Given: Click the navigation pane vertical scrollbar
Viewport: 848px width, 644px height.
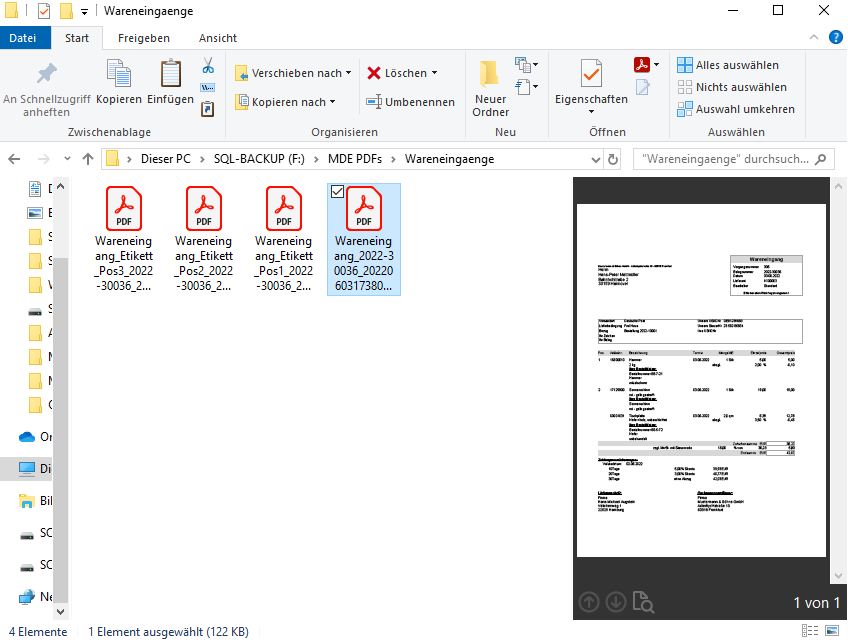Looking at the screenshot, I should click(60, 400).
